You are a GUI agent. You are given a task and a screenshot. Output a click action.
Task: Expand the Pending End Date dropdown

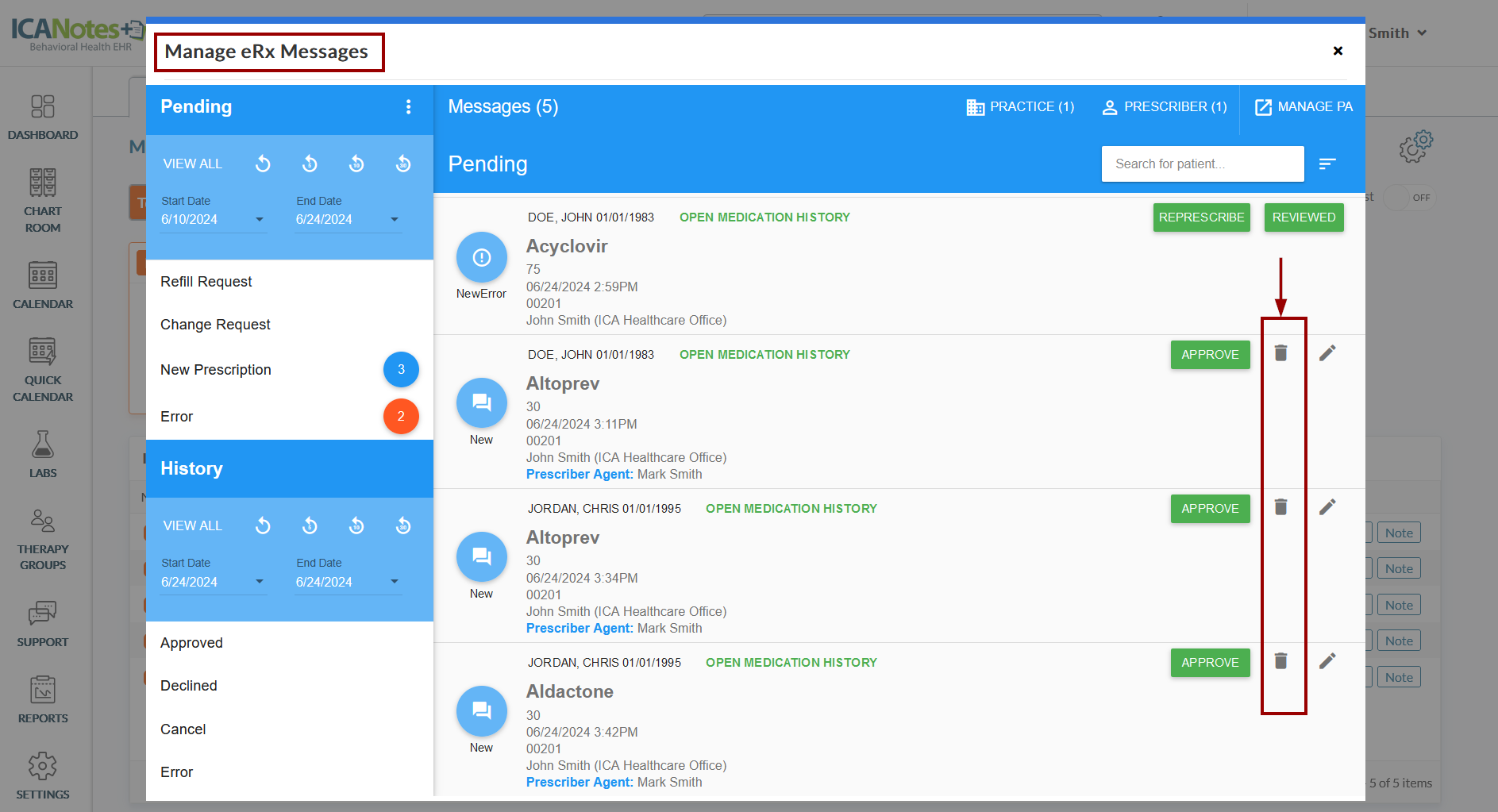(395, 220)
